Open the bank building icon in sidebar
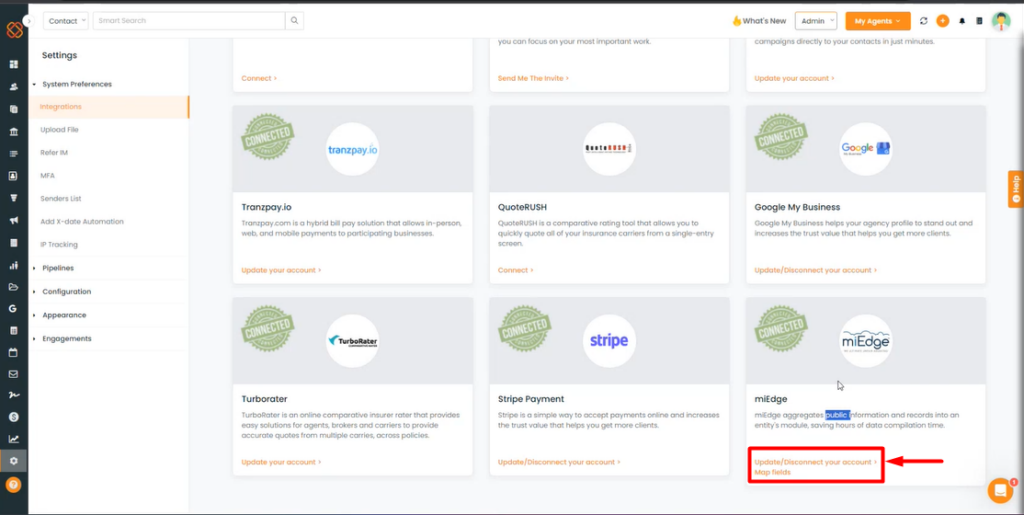1024x515 pixels. (x=14, y=132)
